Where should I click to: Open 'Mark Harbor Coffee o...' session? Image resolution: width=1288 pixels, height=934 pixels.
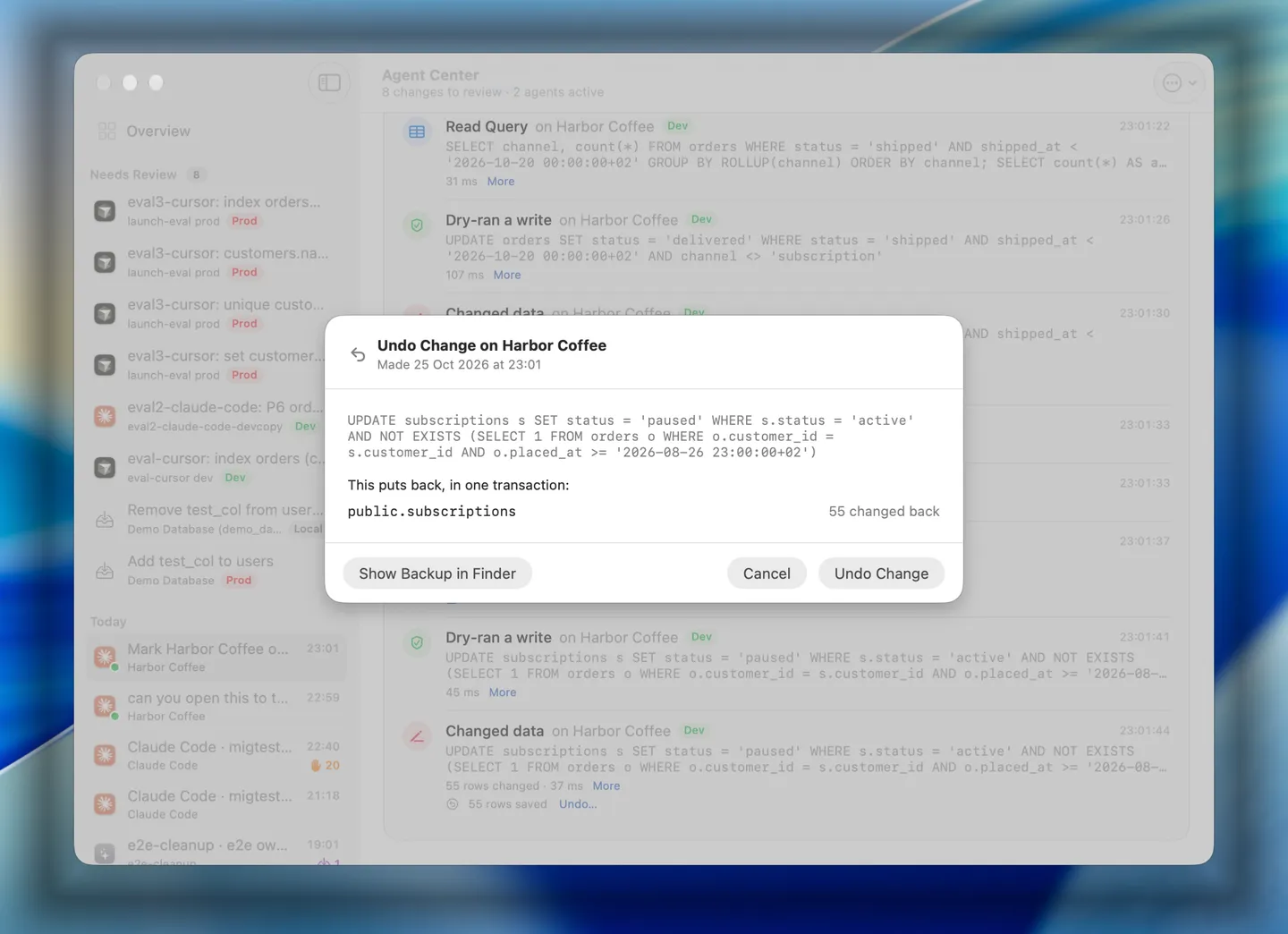click(x=216, y=657)
